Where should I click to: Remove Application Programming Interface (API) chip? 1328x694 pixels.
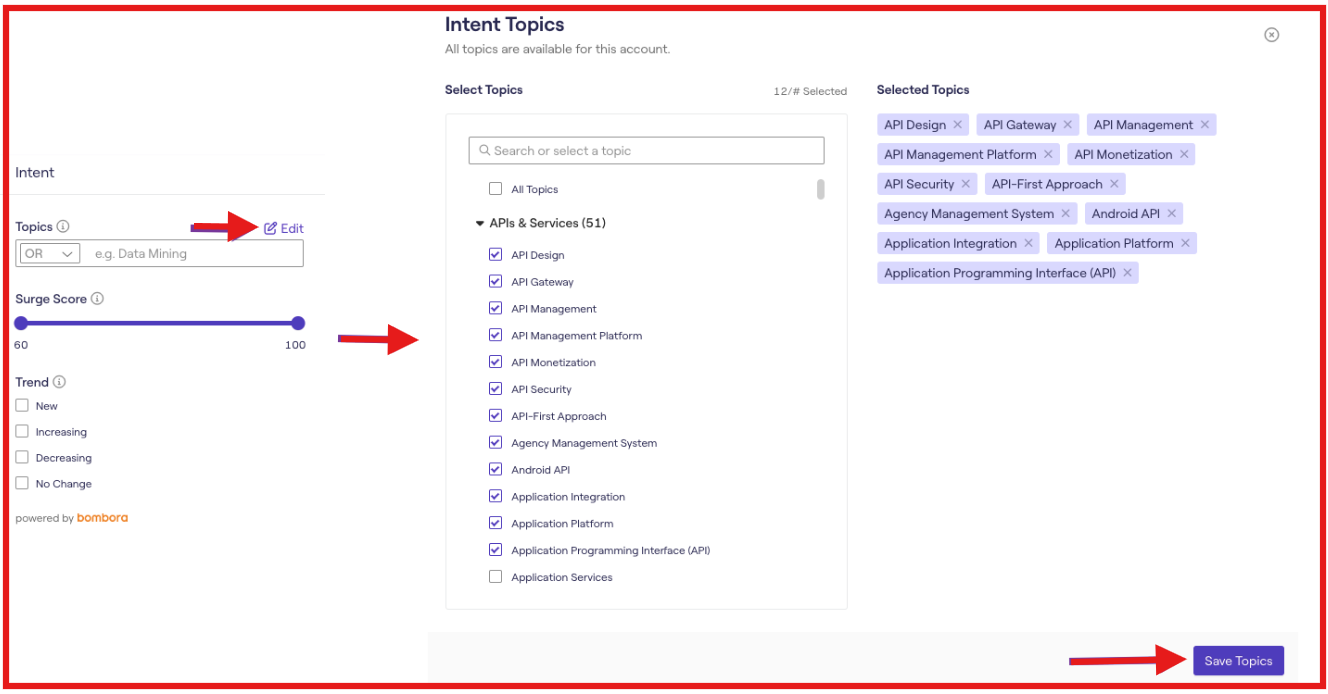(x=1128, y=273)
